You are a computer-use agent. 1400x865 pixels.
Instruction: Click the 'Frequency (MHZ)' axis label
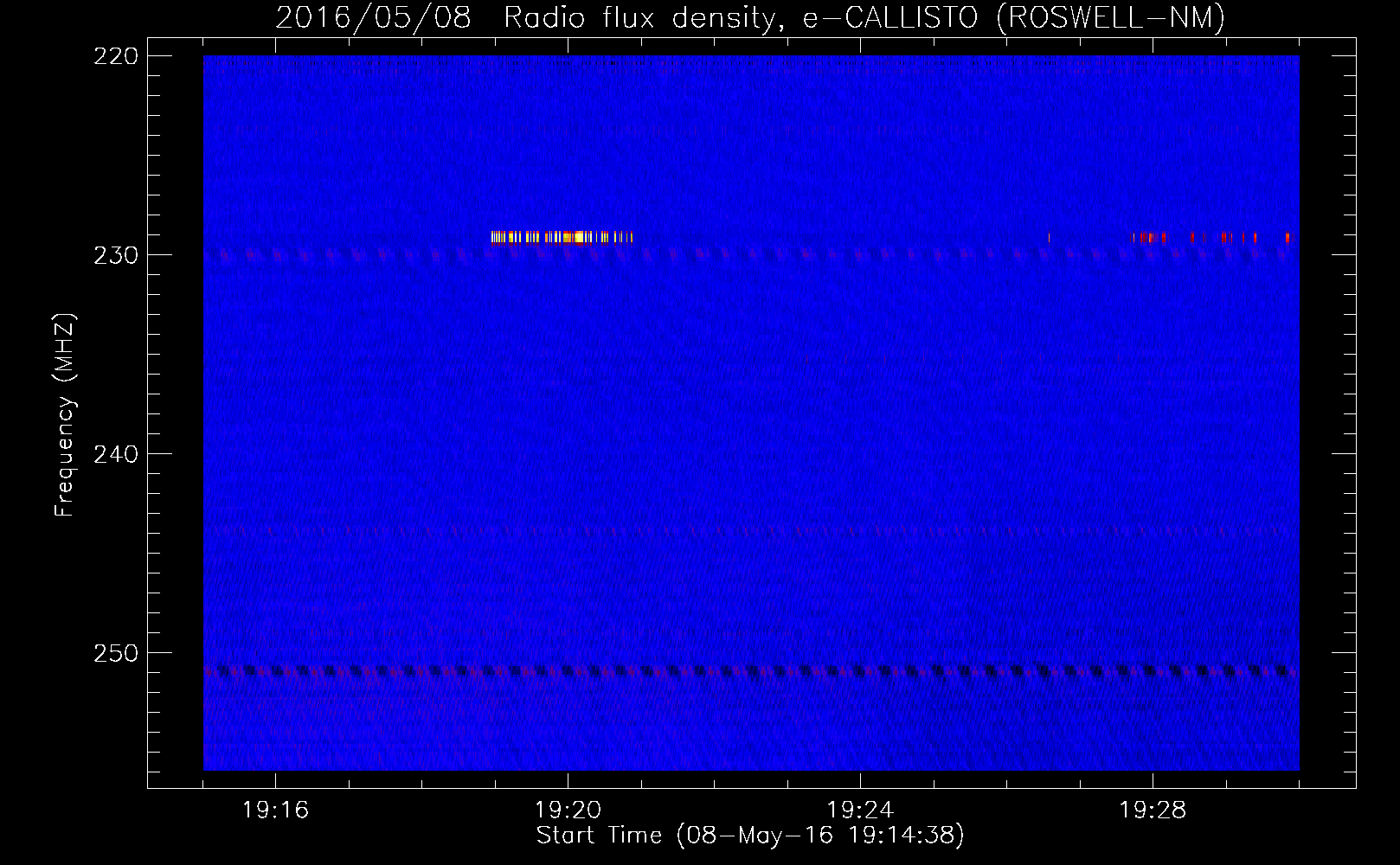point(65,415)
